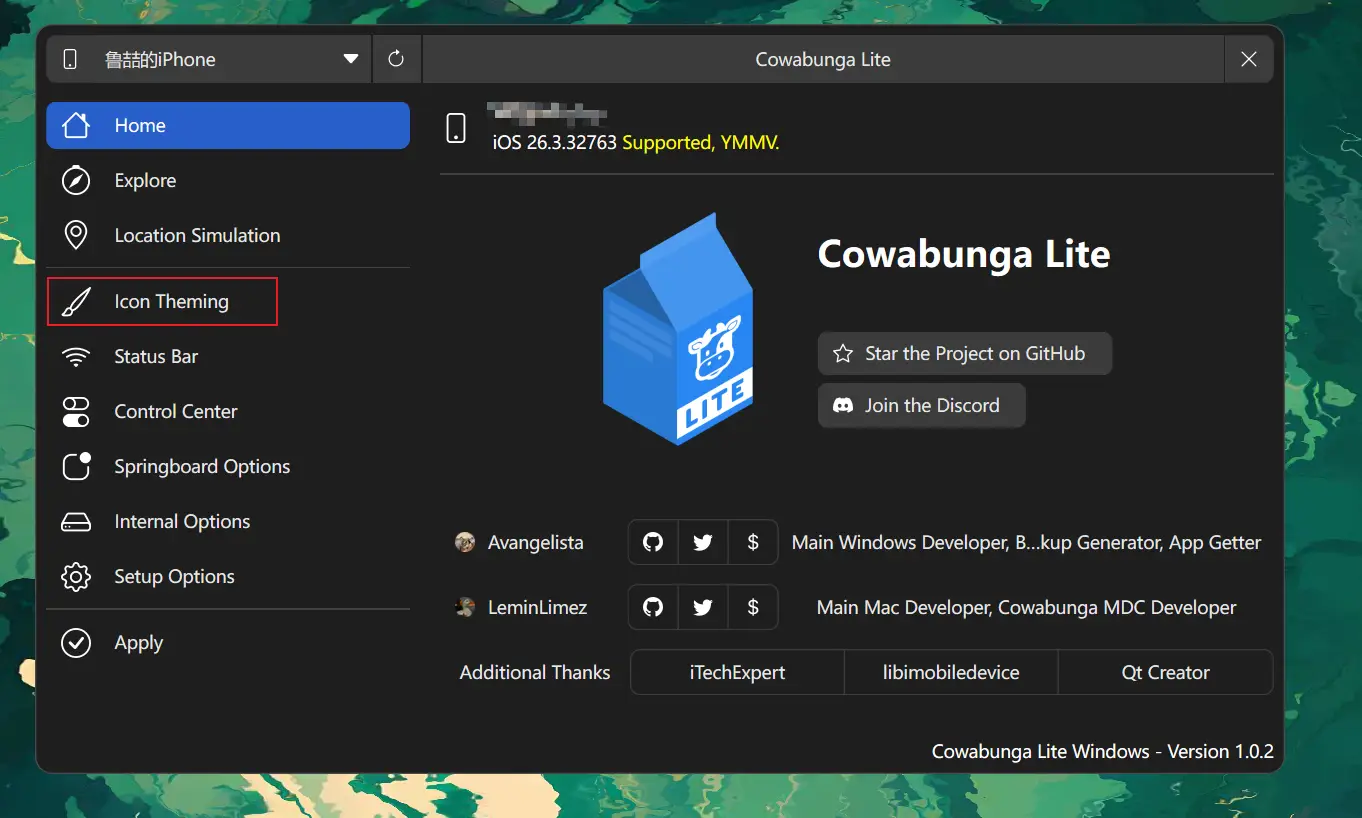Image resolution: width=1362 pixels, height=818 pixels.
Task: Click Avangelista's dollar donate icon
Action: 753,543
